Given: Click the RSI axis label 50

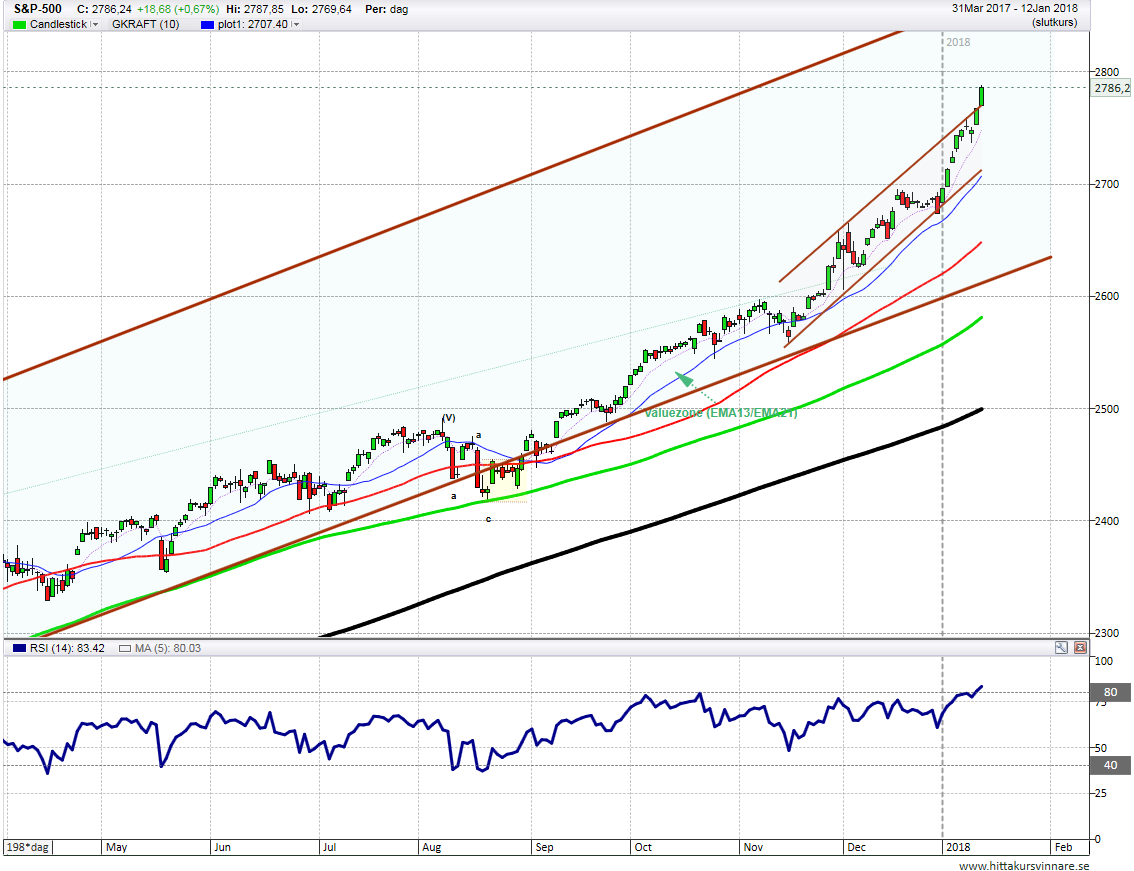Looking at the screenshot, I should tap(1101, 749).
